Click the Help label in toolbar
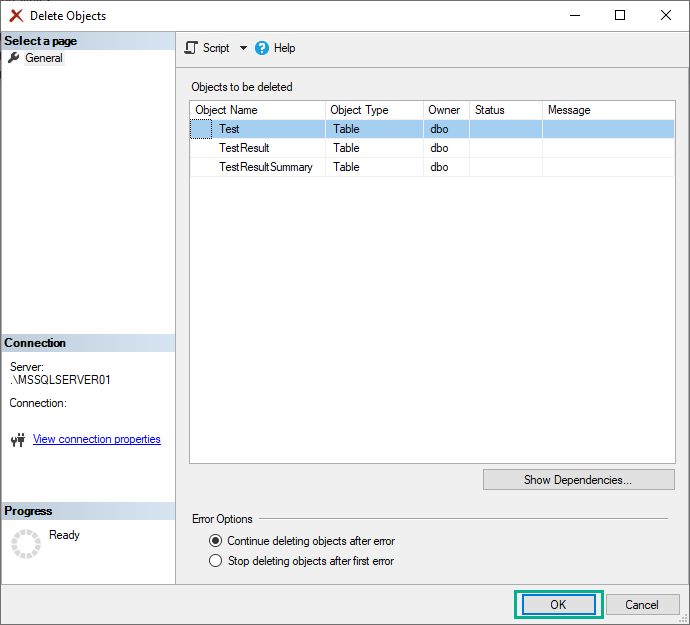The image size is (690, 625). (x=284, y=48)
